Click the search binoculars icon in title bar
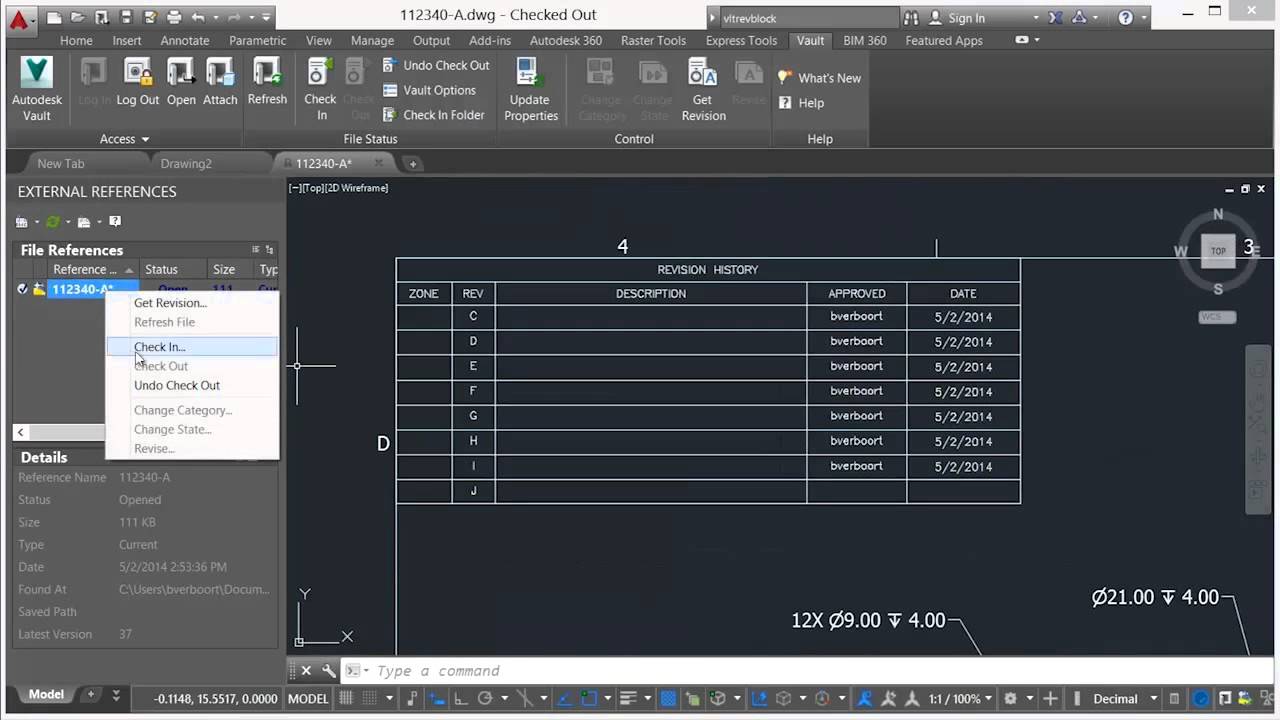 point(911,17)
